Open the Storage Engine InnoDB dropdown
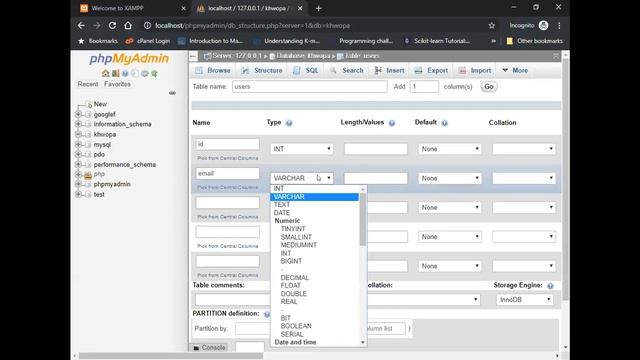 tap(524, 300)
